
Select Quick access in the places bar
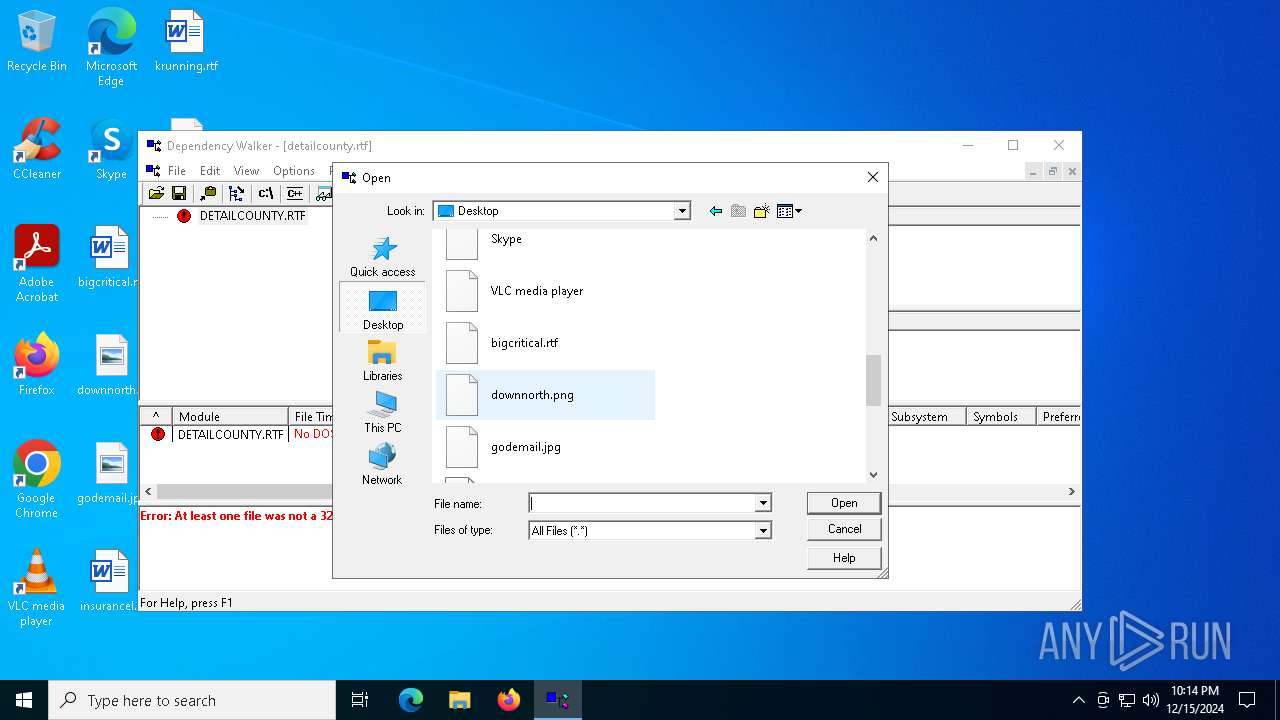click(x=382, y=256)
